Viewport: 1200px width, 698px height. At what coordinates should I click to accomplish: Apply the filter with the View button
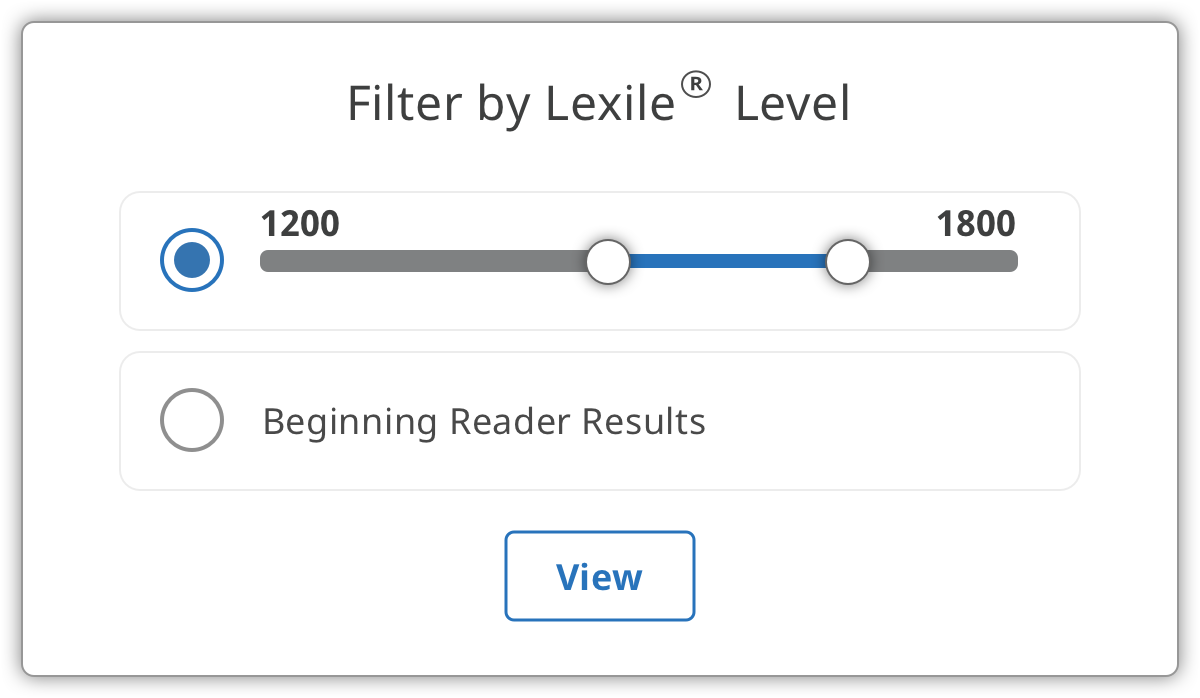tap(600, 576)
